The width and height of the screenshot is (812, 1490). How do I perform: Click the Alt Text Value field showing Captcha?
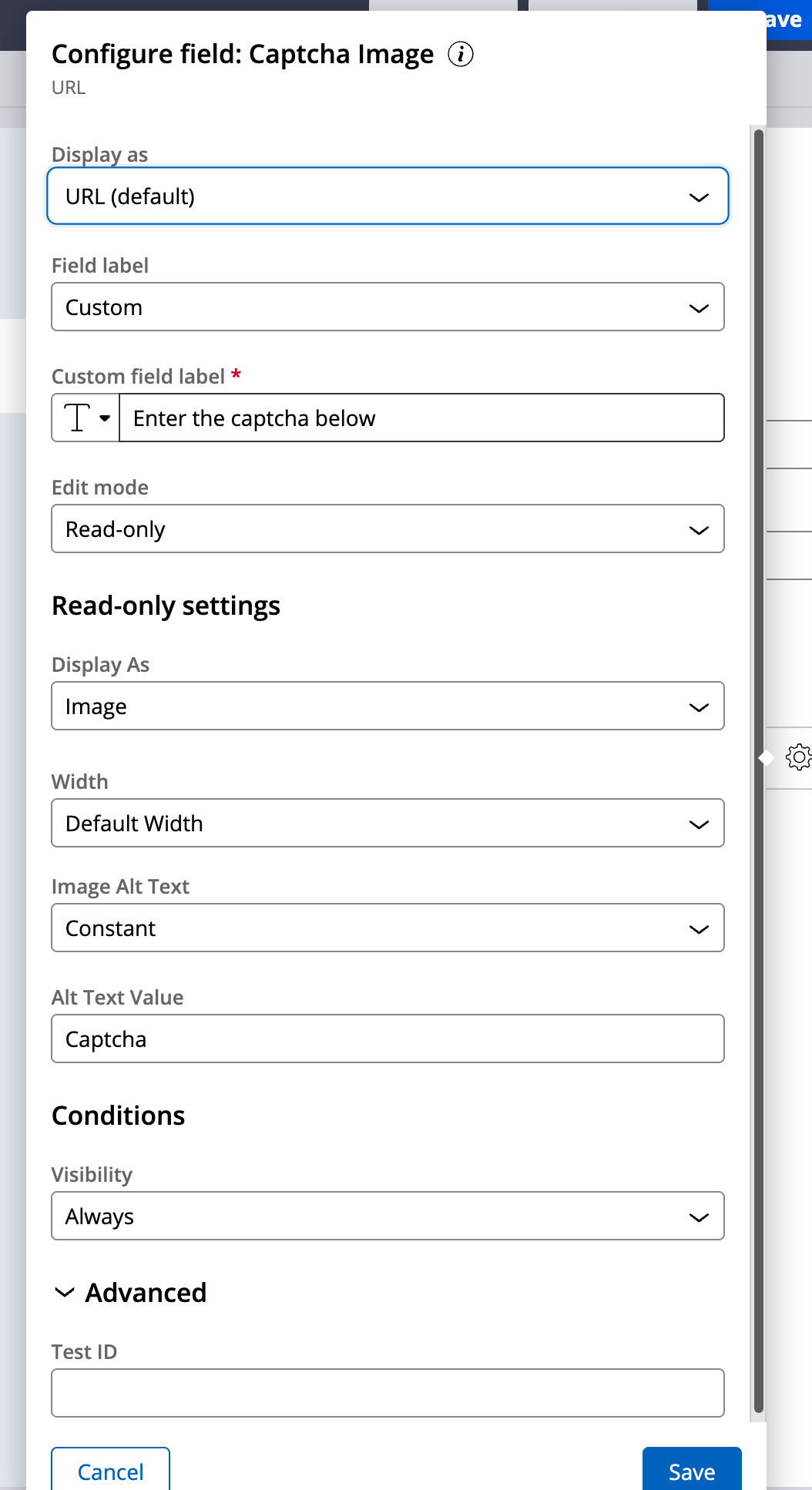tap(388, 1039)
